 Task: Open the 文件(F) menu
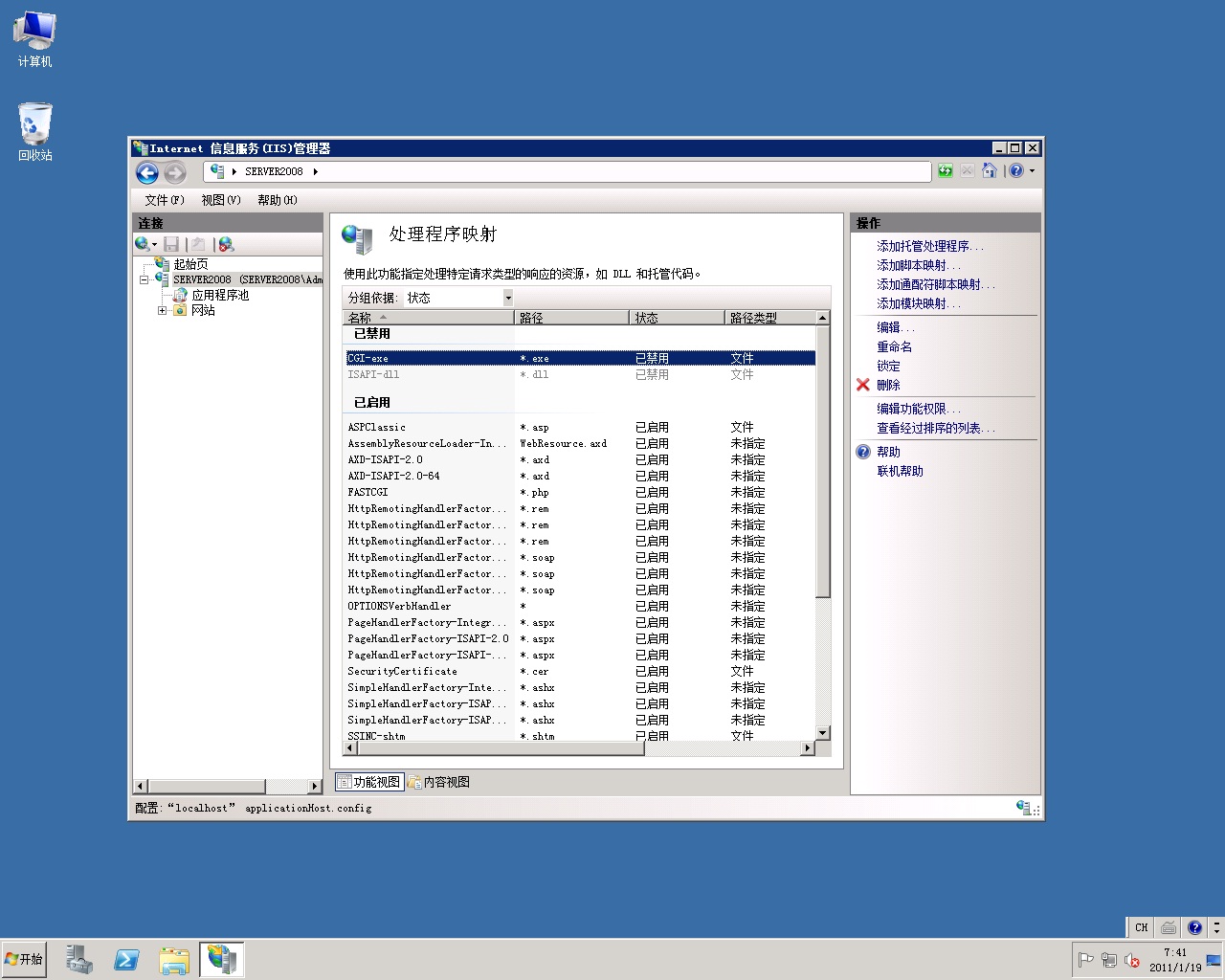point(165,200)
